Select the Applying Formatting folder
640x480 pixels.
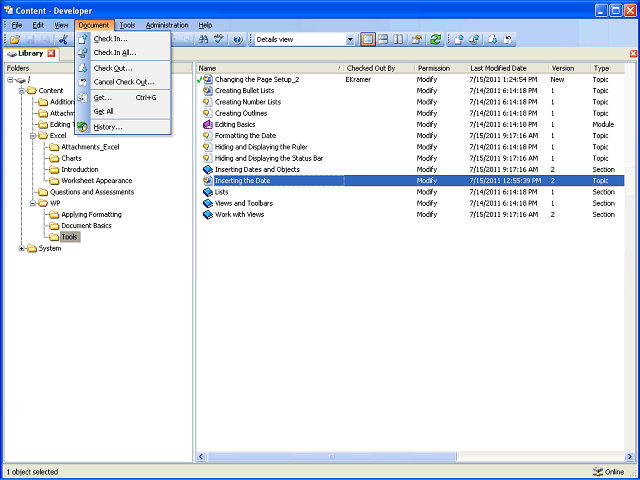click(91, 215)
